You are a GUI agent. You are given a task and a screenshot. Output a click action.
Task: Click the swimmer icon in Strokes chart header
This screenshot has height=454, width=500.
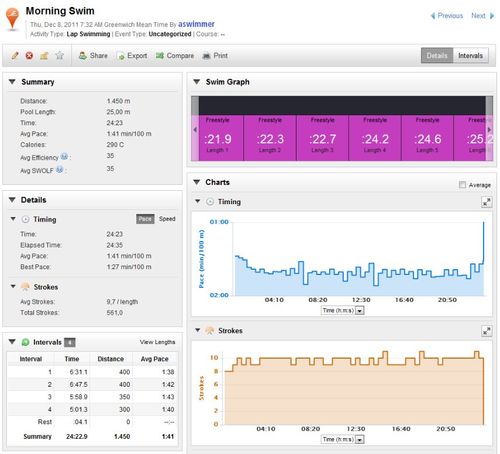[210, 331]
